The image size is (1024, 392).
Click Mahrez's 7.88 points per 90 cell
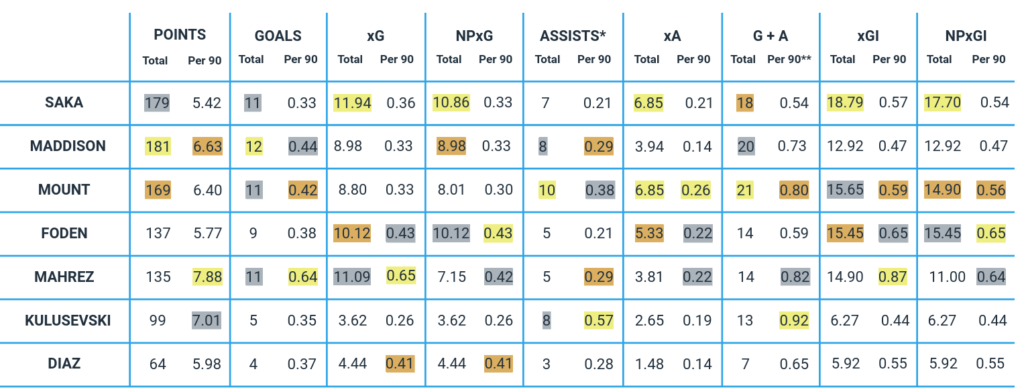pyautogui.click(x=206, y=277)
